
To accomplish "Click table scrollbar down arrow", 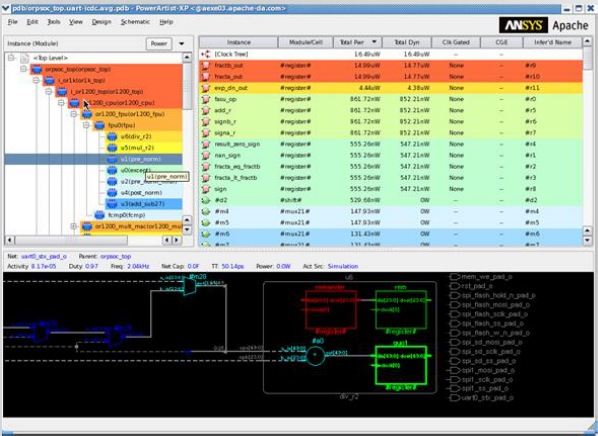I will (587, 240).
